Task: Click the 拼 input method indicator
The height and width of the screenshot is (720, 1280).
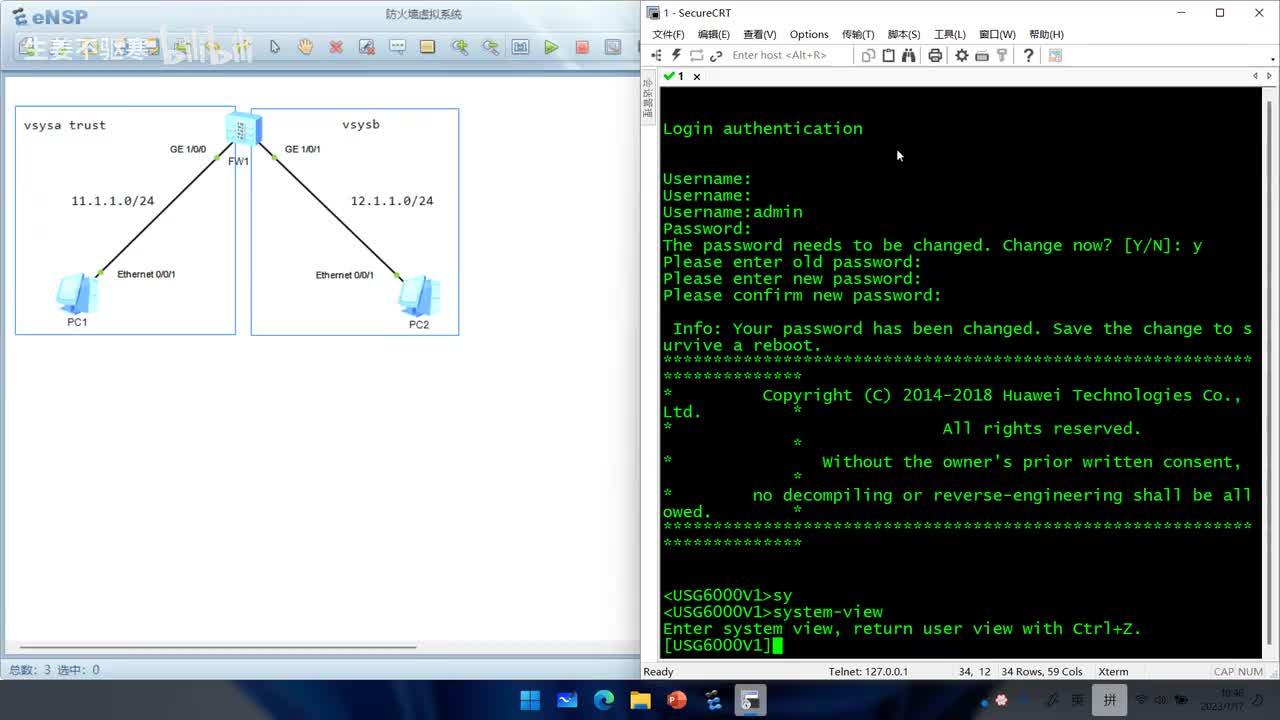Action: (x=1110, y=700)
